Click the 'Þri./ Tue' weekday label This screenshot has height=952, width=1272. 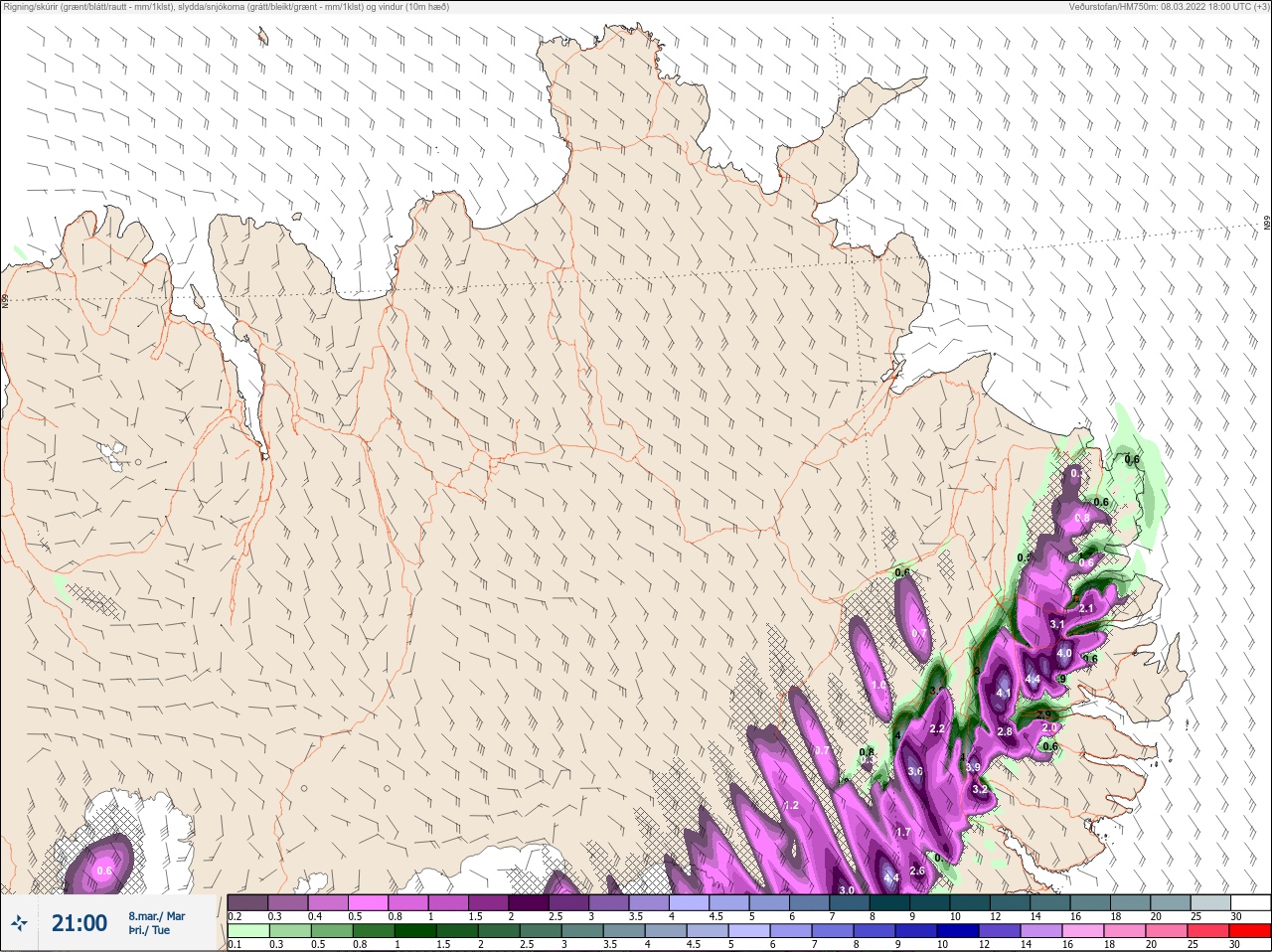tap(149, 931)
